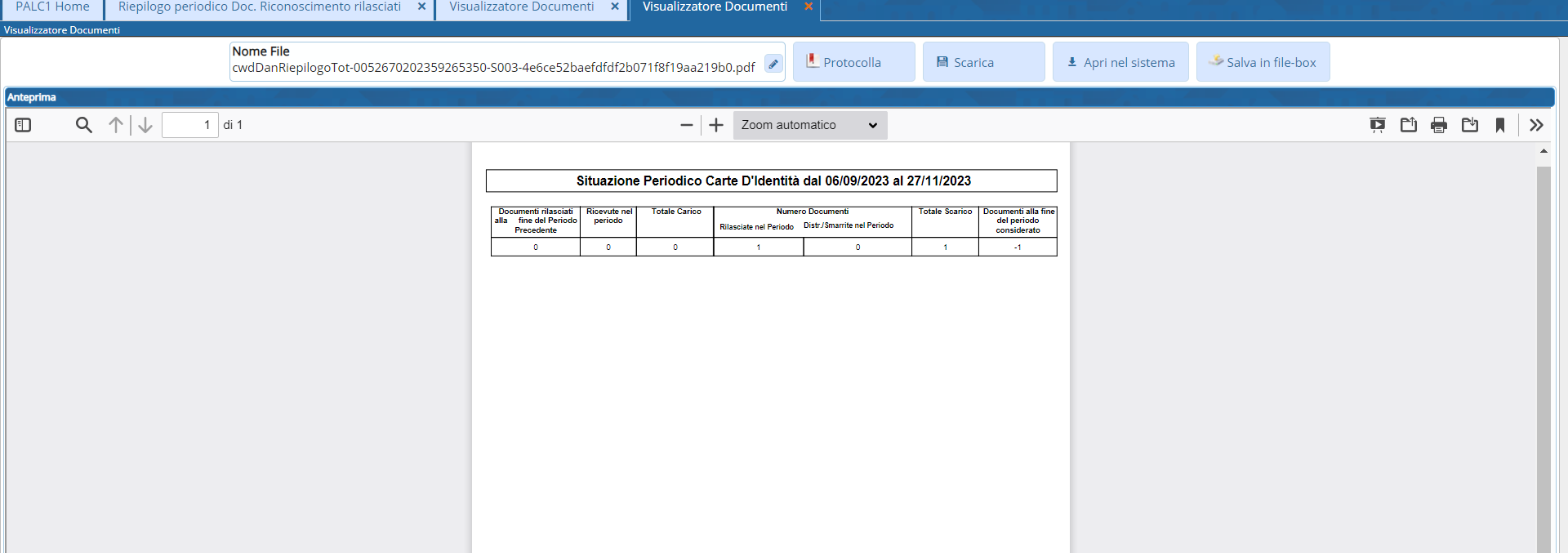Click 'Distr./Smarrite nel Periodo' subheader

[849, 225]
